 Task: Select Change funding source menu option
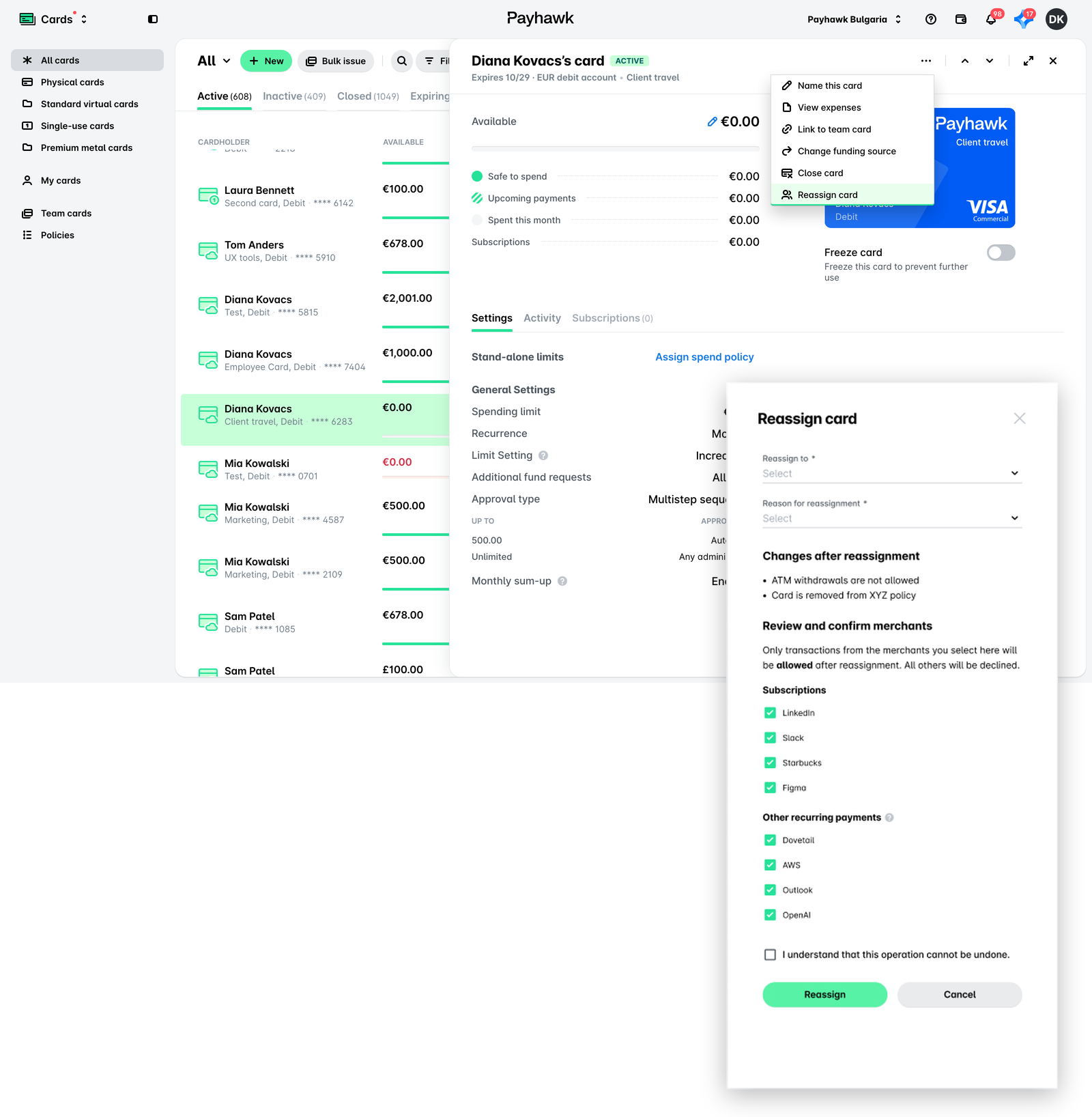click(x=852, y=151)
